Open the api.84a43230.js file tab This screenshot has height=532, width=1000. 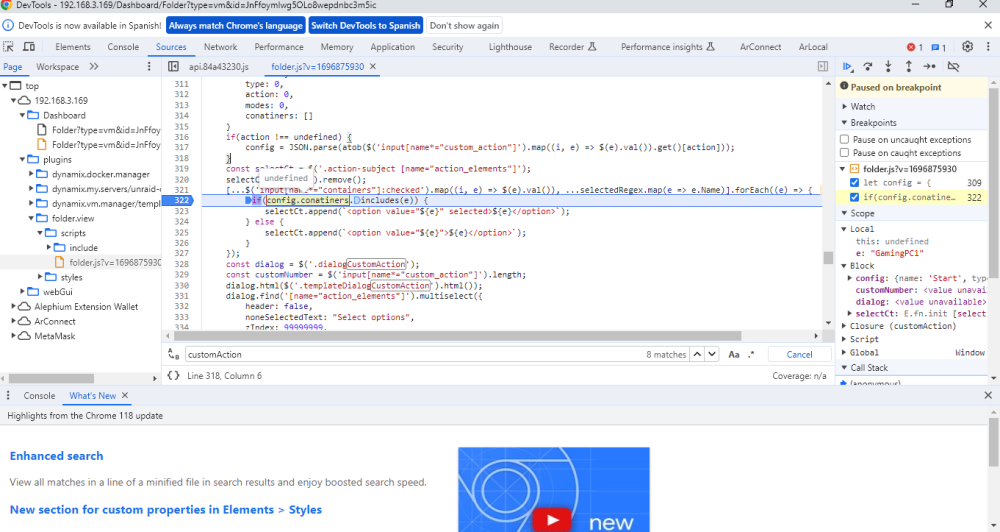click(x=219, y=66)
